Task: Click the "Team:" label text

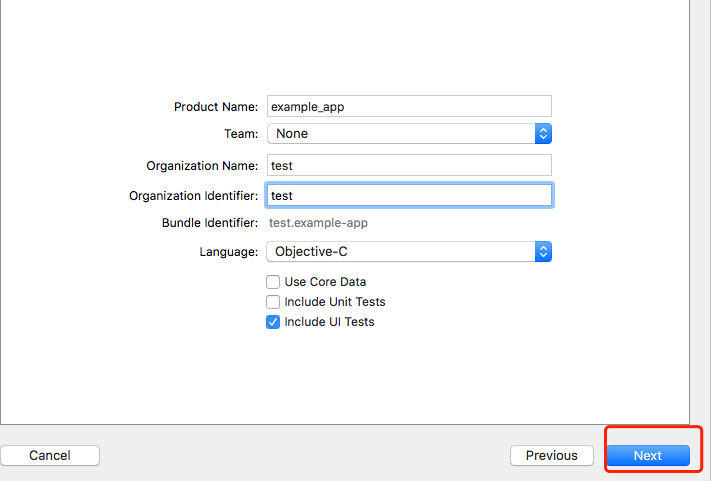Action: (241, 133)
